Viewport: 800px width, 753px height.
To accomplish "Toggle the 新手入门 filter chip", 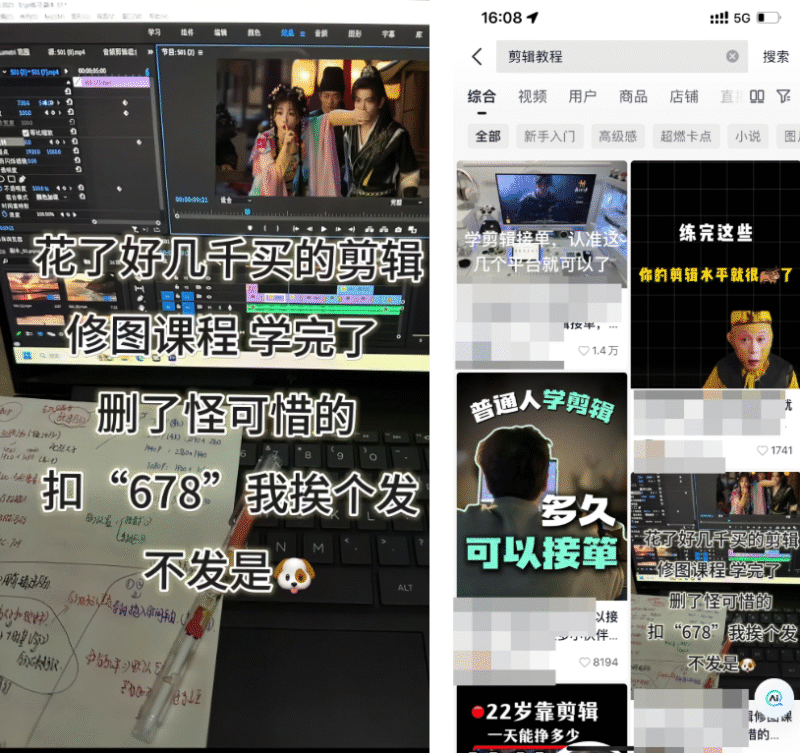I will pyautogui.click(x=549, y=135).
